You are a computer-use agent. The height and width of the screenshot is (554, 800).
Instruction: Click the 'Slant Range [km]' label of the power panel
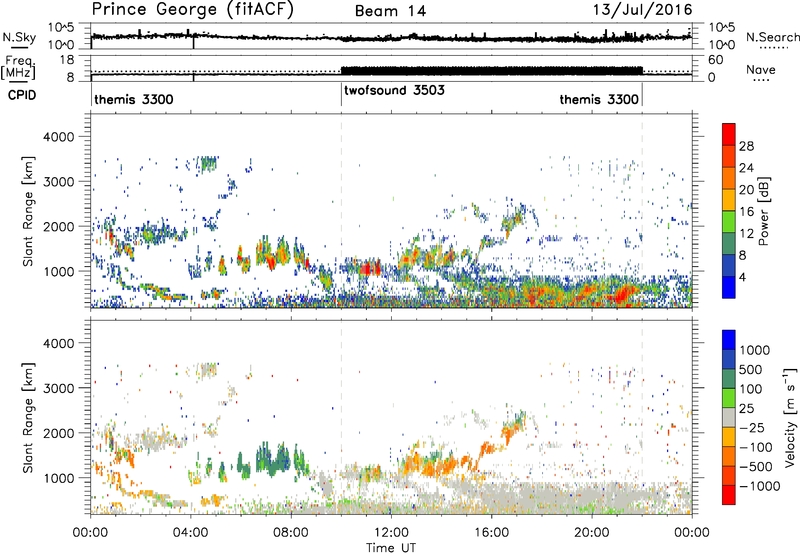(29, 211)
